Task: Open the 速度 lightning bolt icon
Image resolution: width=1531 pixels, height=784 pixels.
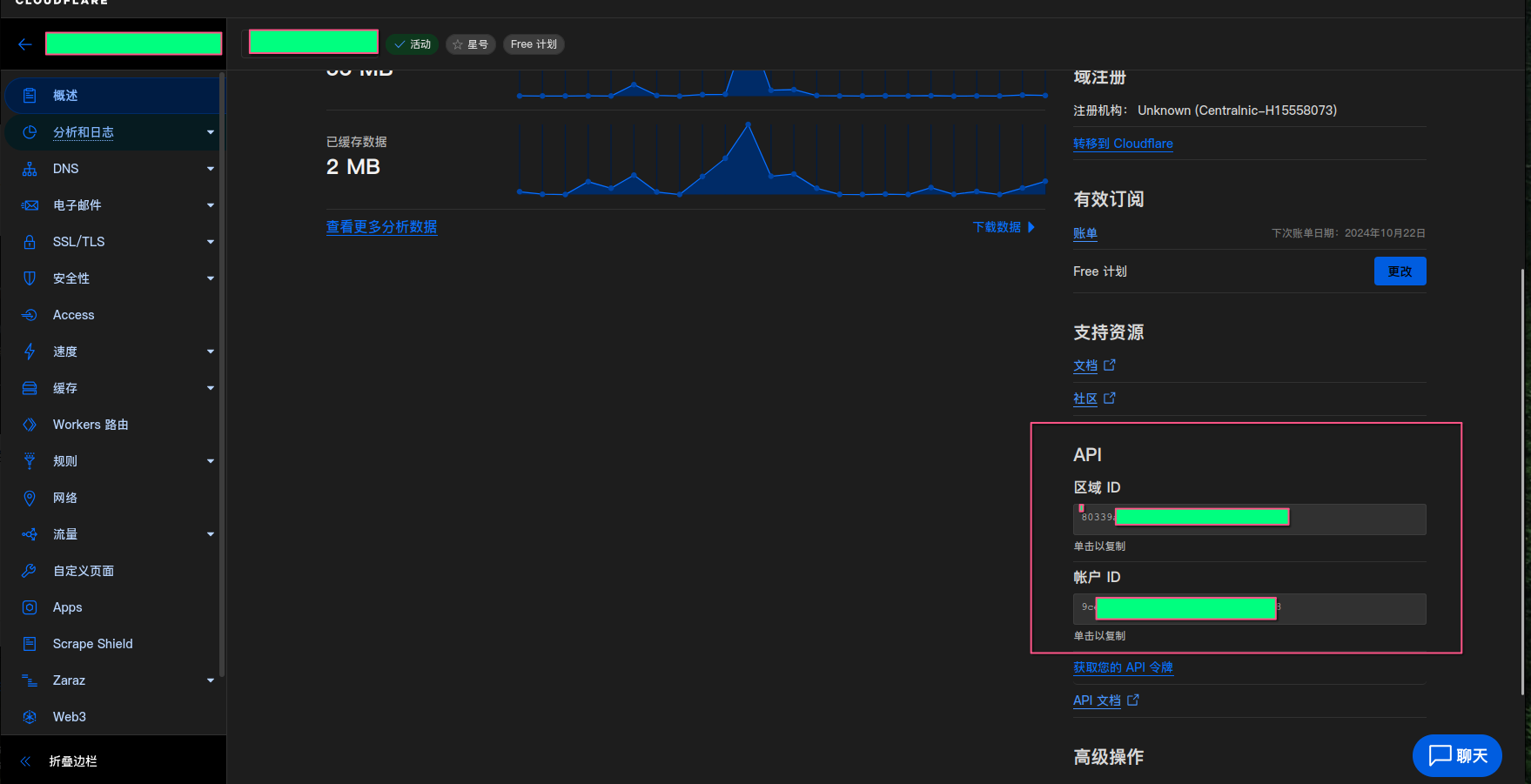Action: click(30, 352)
